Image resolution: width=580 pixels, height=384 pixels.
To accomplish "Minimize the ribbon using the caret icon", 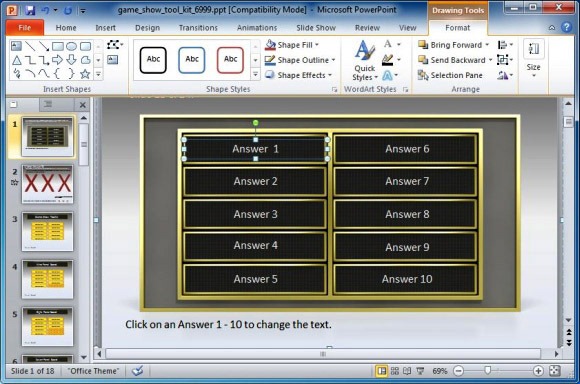I will pos(552,27).
